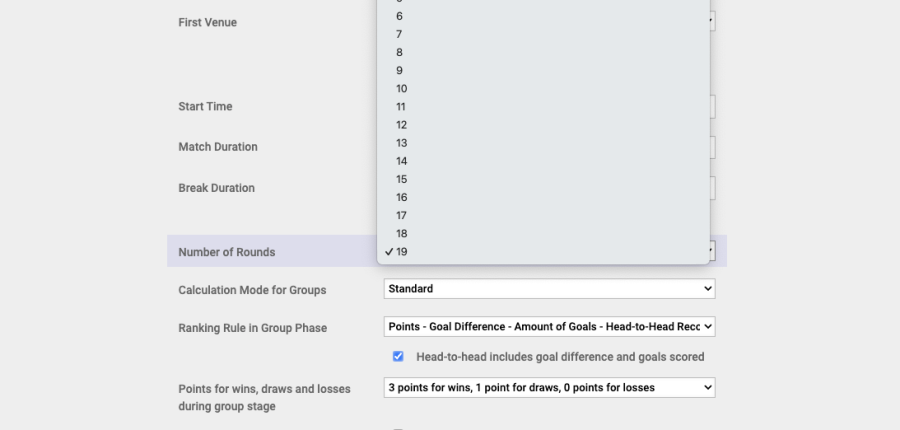Expand the Ranking Rule in Group Phase dropdown
Screen dimensions: 900x430
click(x=549, y=327)
